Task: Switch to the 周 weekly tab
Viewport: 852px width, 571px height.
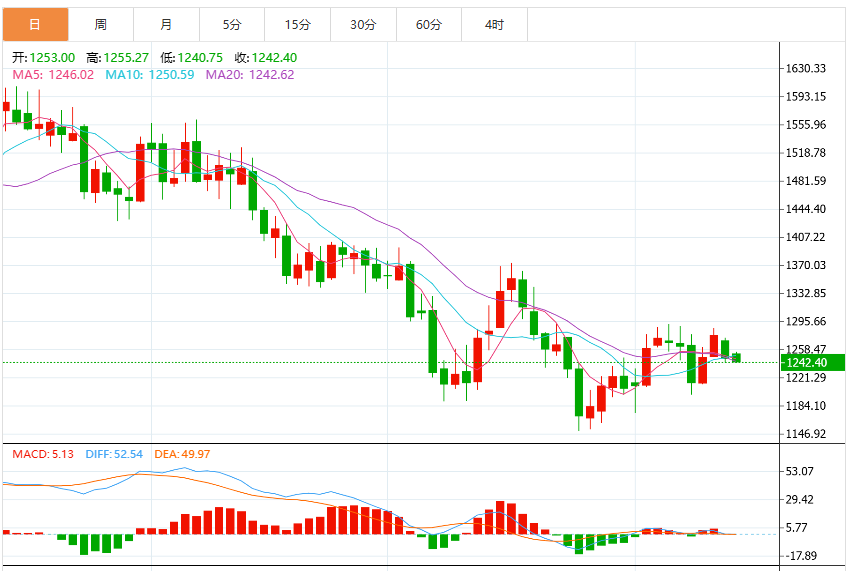Action: coord(101,24)
